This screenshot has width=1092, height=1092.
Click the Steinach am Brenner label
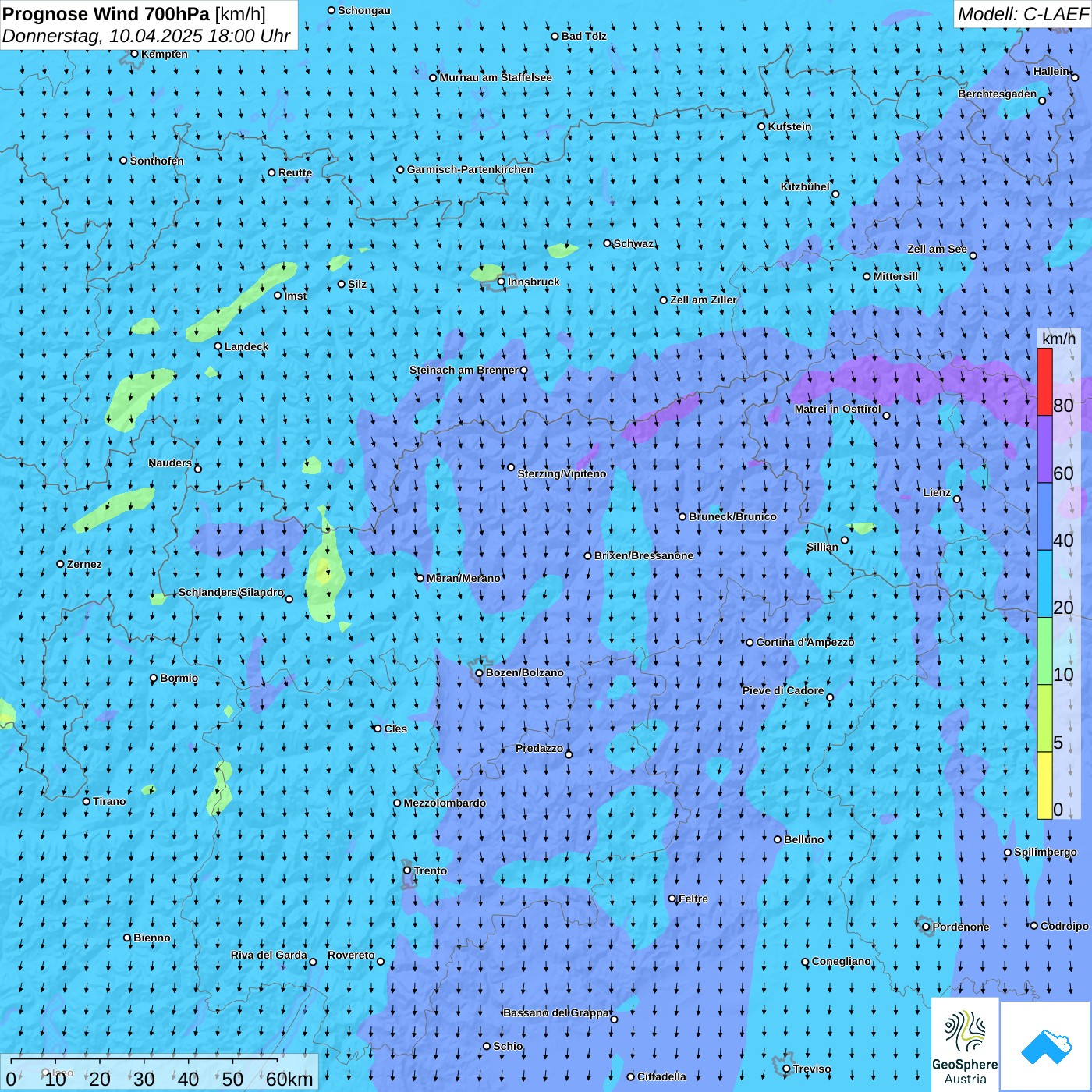pos(464,370)
